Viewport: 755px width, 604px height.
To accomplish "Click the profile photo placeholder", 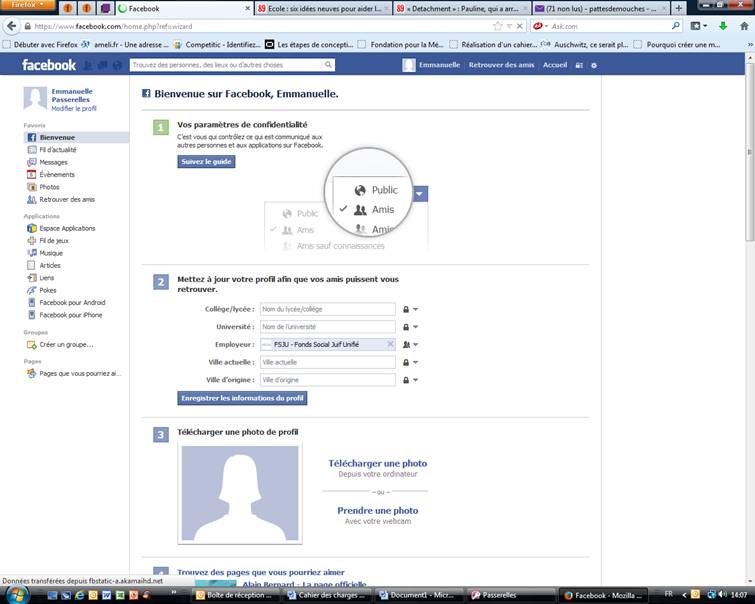I will coord(240,493).
